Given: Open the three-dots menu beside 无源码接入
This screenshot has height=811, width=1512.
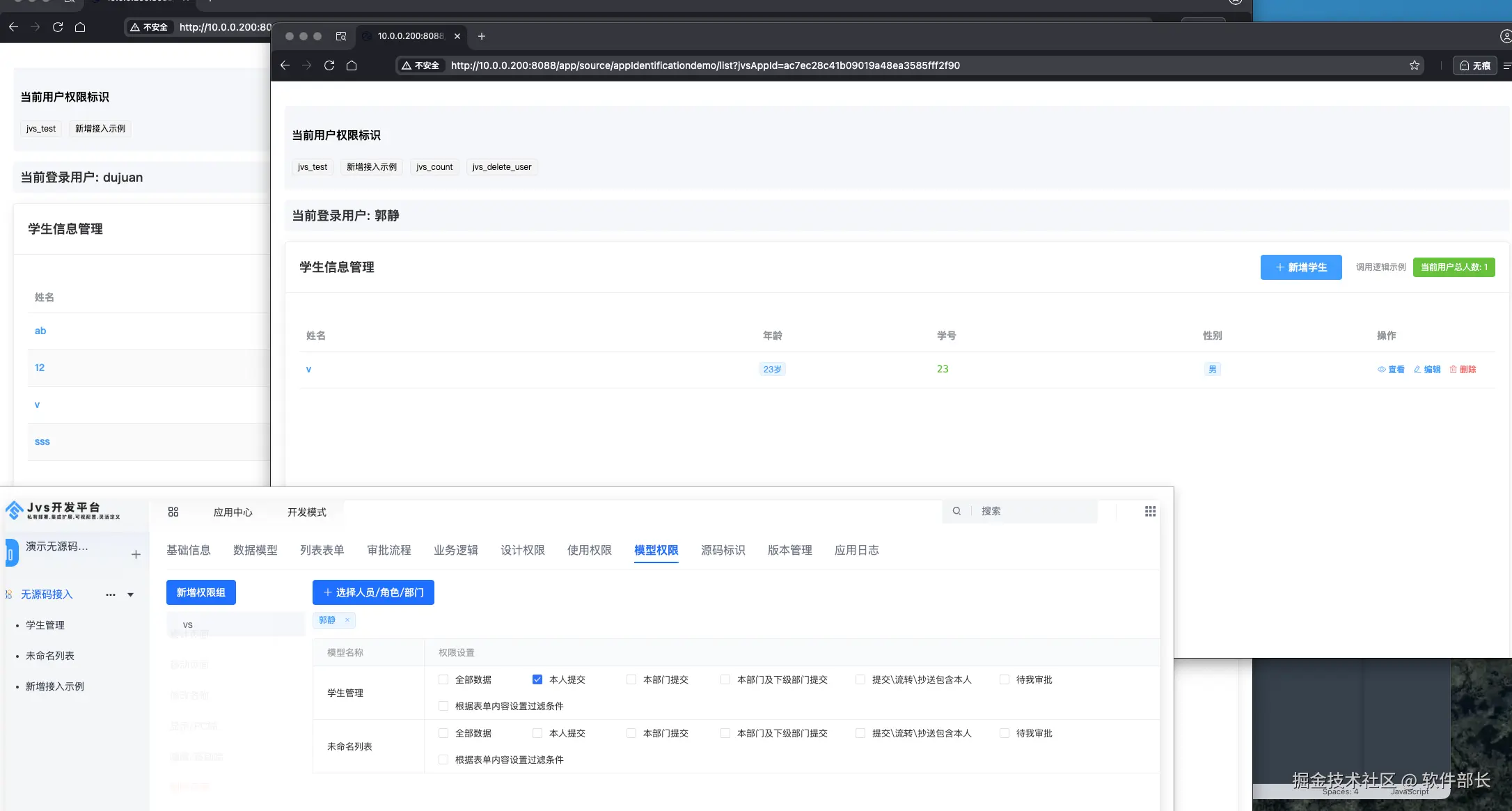Looking at the screenshot, I should [111, 595].
